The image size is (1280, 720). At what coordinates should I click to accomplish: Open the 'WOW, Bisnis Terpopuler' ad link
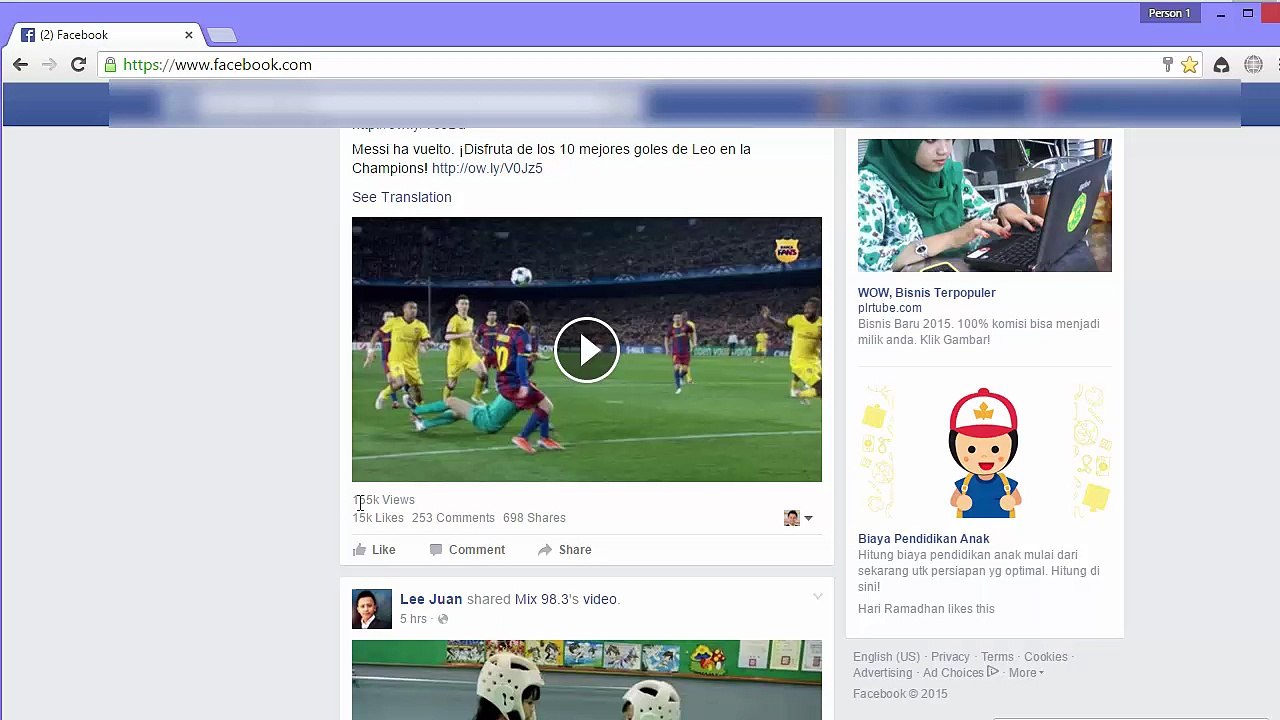[927, 293]
